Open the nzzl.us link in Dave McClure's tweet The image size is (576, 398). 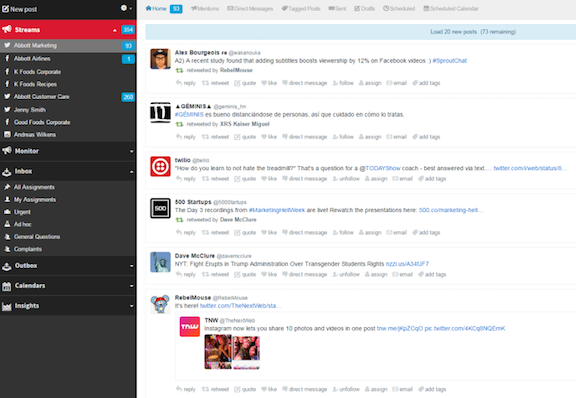pyautogui.click(x=407, y=264)
